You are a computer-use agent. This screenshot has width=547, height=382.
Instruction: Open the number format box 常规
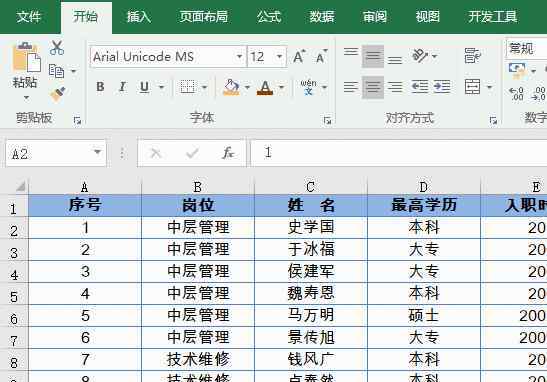point(526,49)
